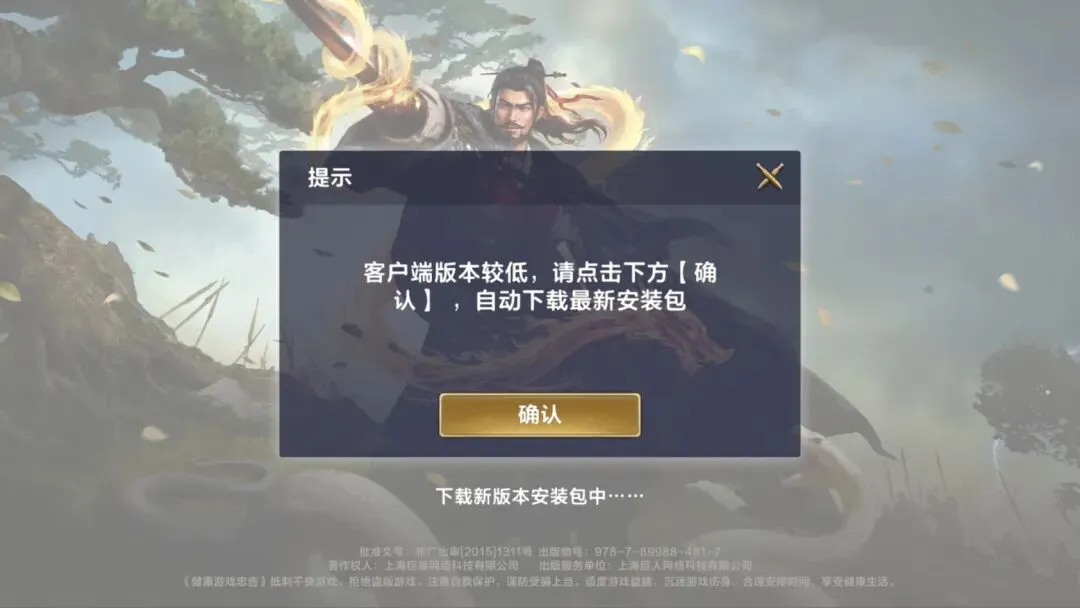Click the 下载新版本安装包中 status text
This screenshot has height=608, width=1080.
539,496
